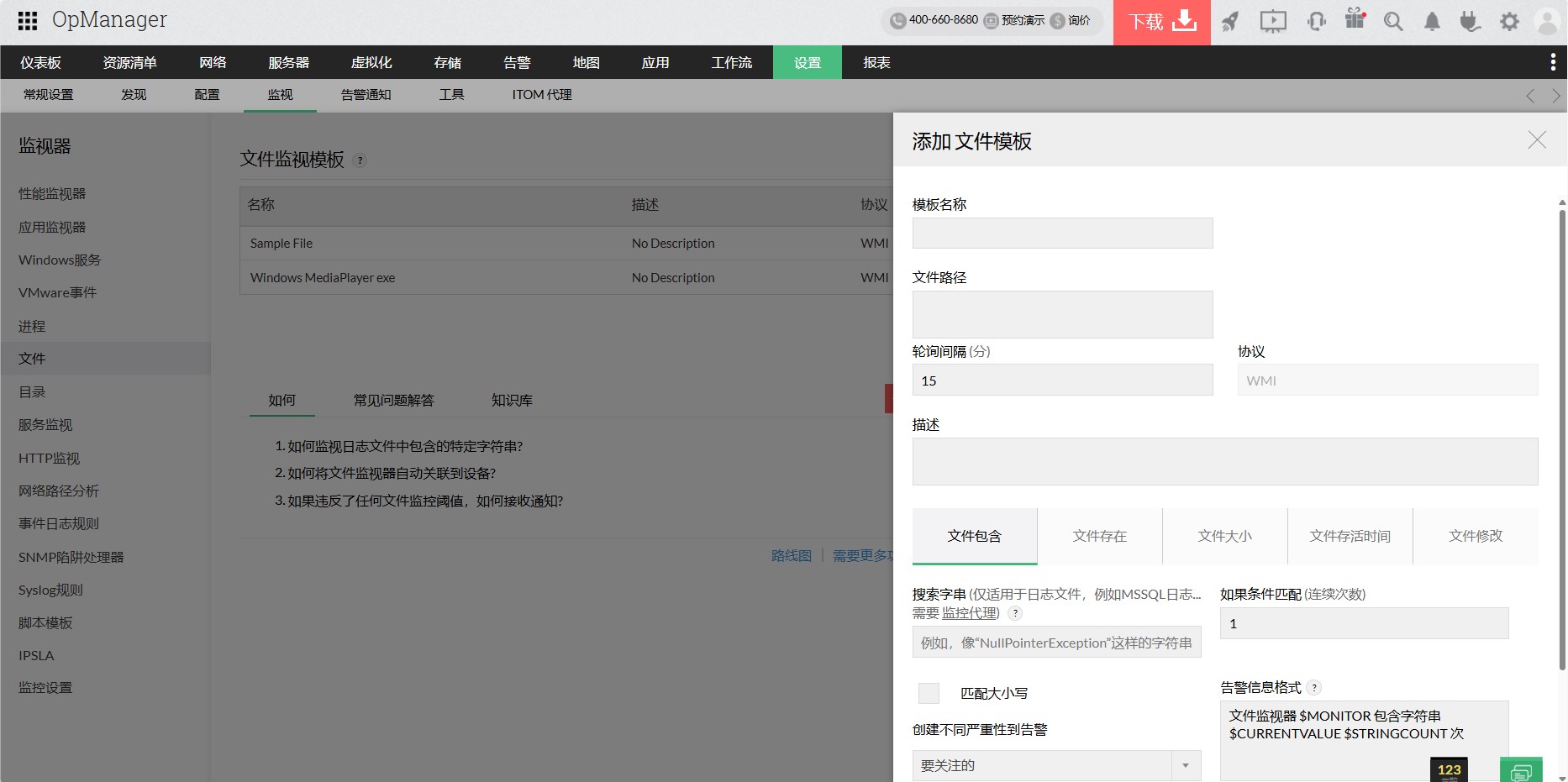The image size is (1568, 782).
Task: Open the alarm bell notifications
Action: click(1432, 21)
